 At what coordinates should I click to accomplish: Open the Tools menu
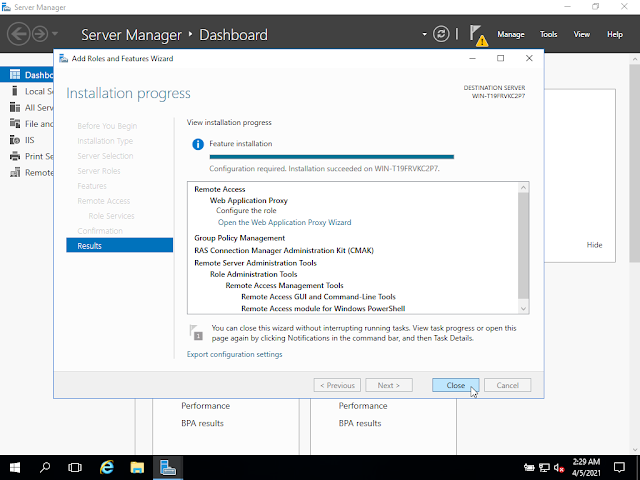coord(548,34)
